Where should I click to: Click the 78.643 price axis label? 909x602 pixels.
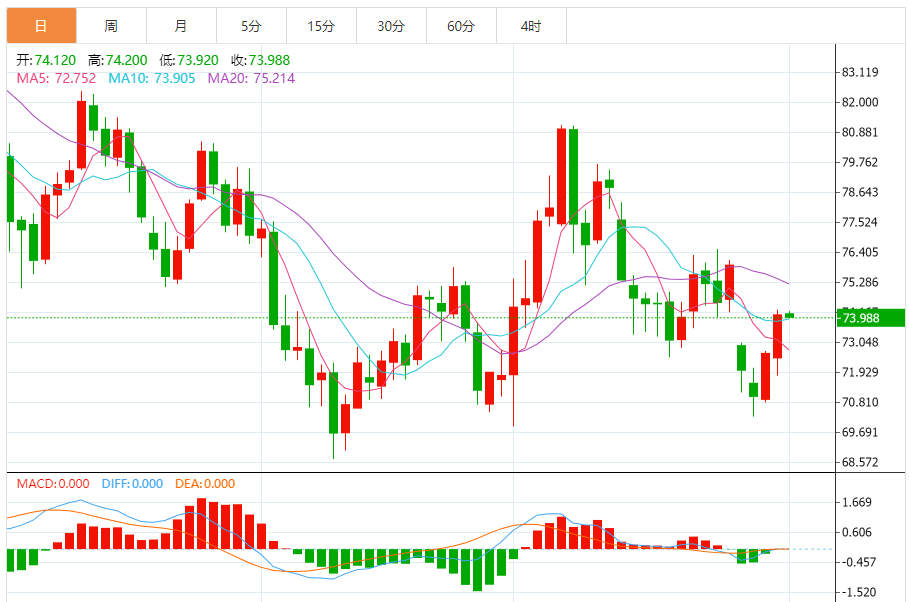[860, 192]
